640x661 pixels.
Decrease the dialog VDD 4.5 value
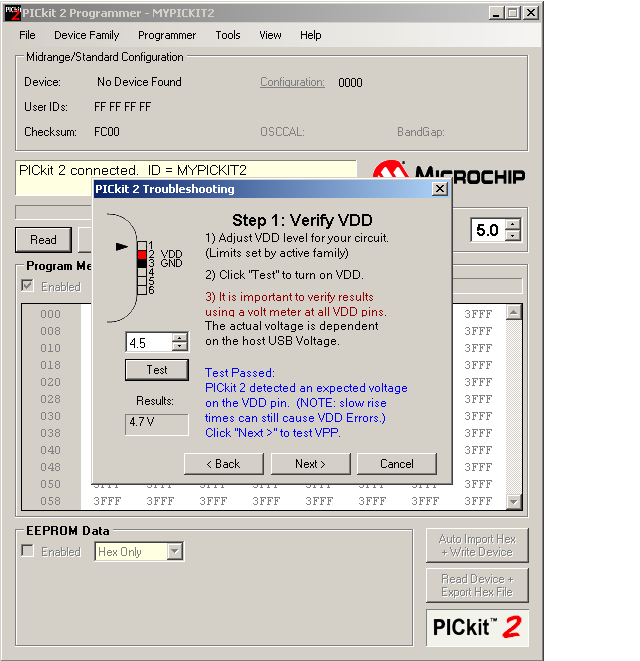180,346
